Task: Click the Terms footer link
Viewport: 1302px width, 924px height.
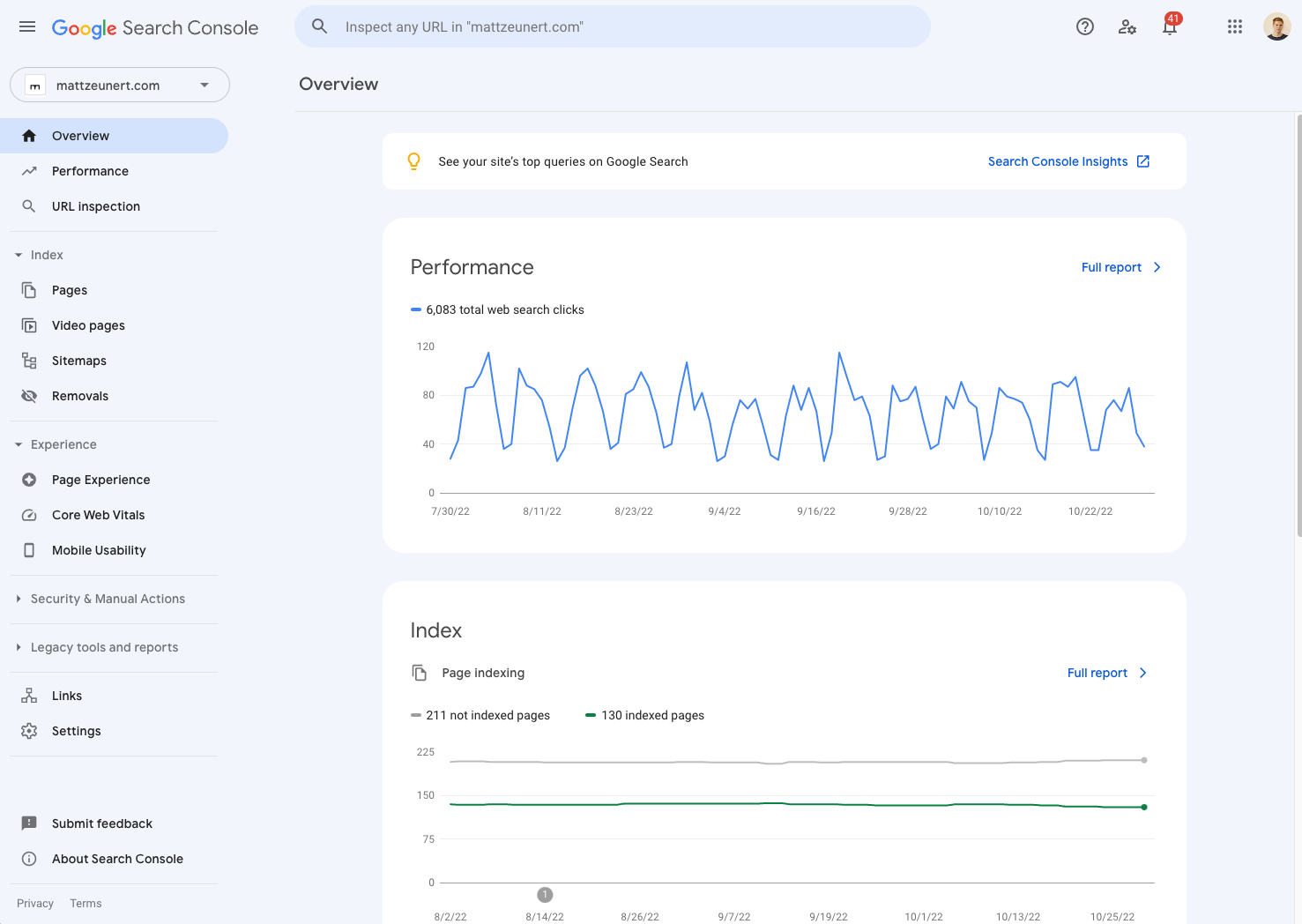Action: (86, 903)
